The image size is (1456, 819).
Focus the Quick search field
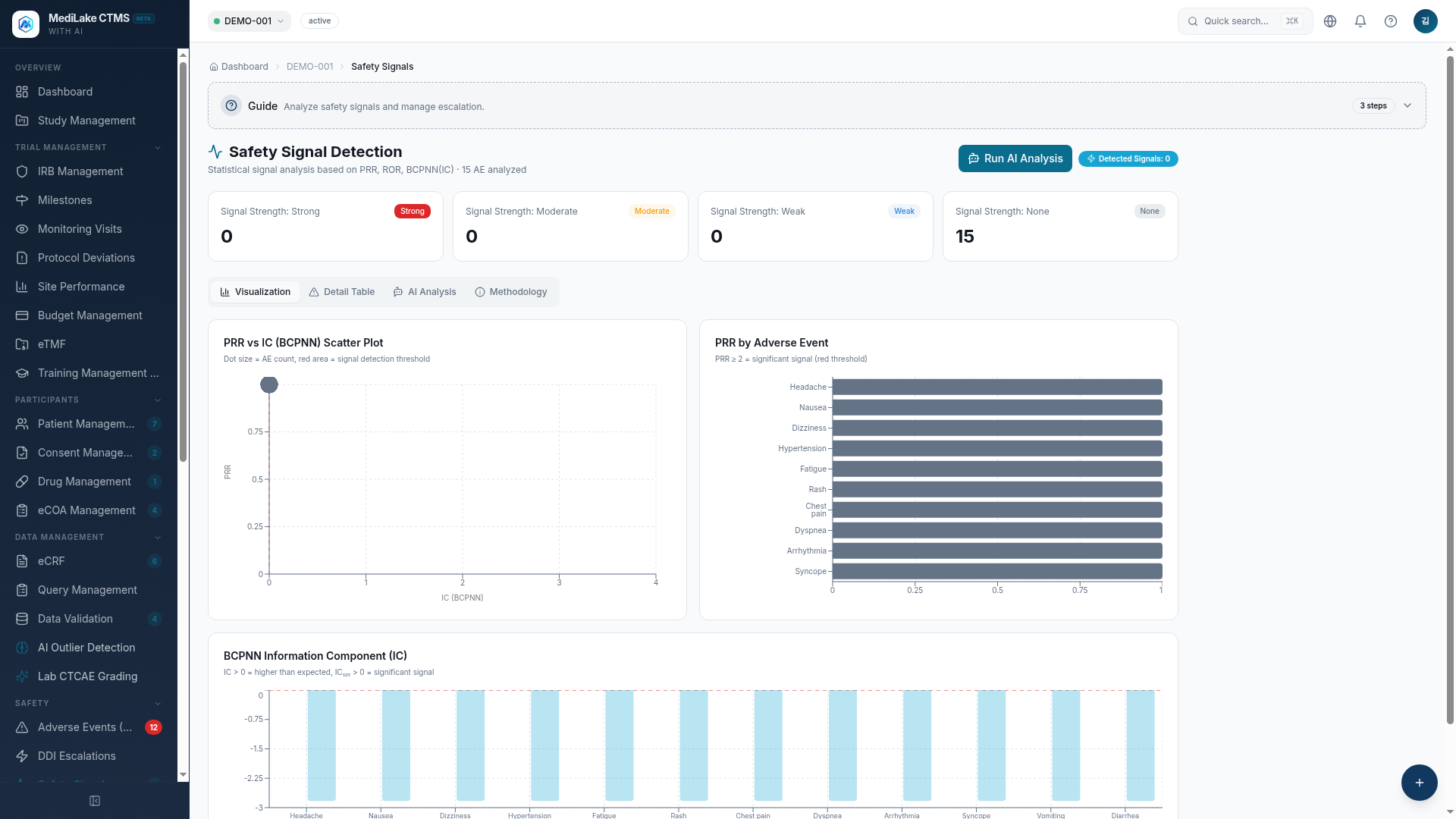(1245, 21)
